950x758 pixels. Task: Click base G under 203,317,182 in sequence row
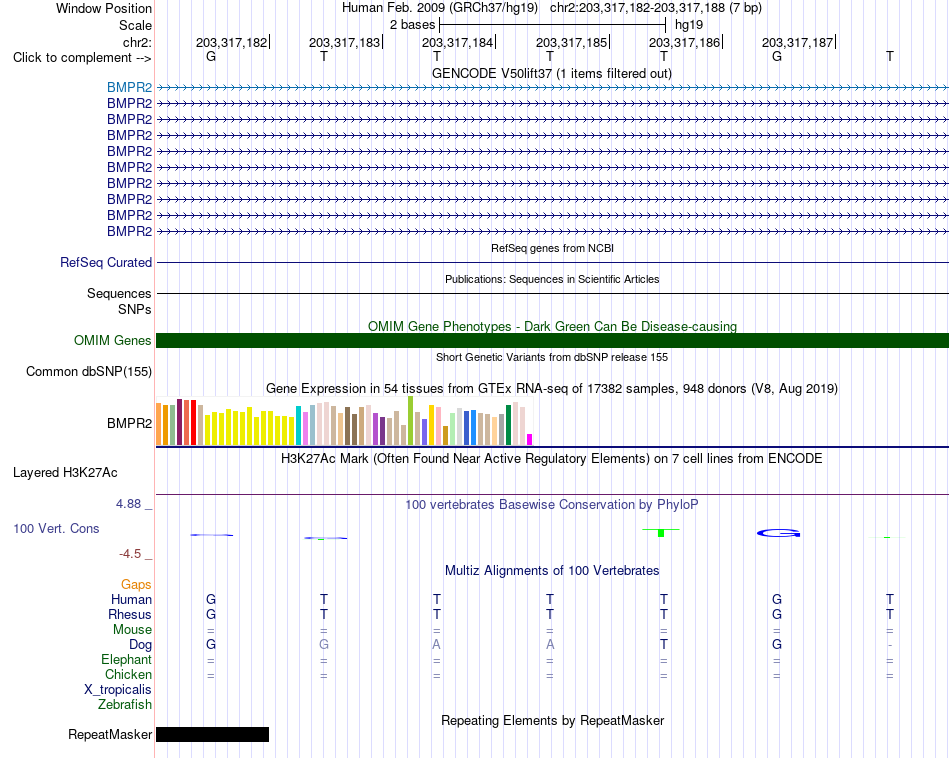[211, 56]
